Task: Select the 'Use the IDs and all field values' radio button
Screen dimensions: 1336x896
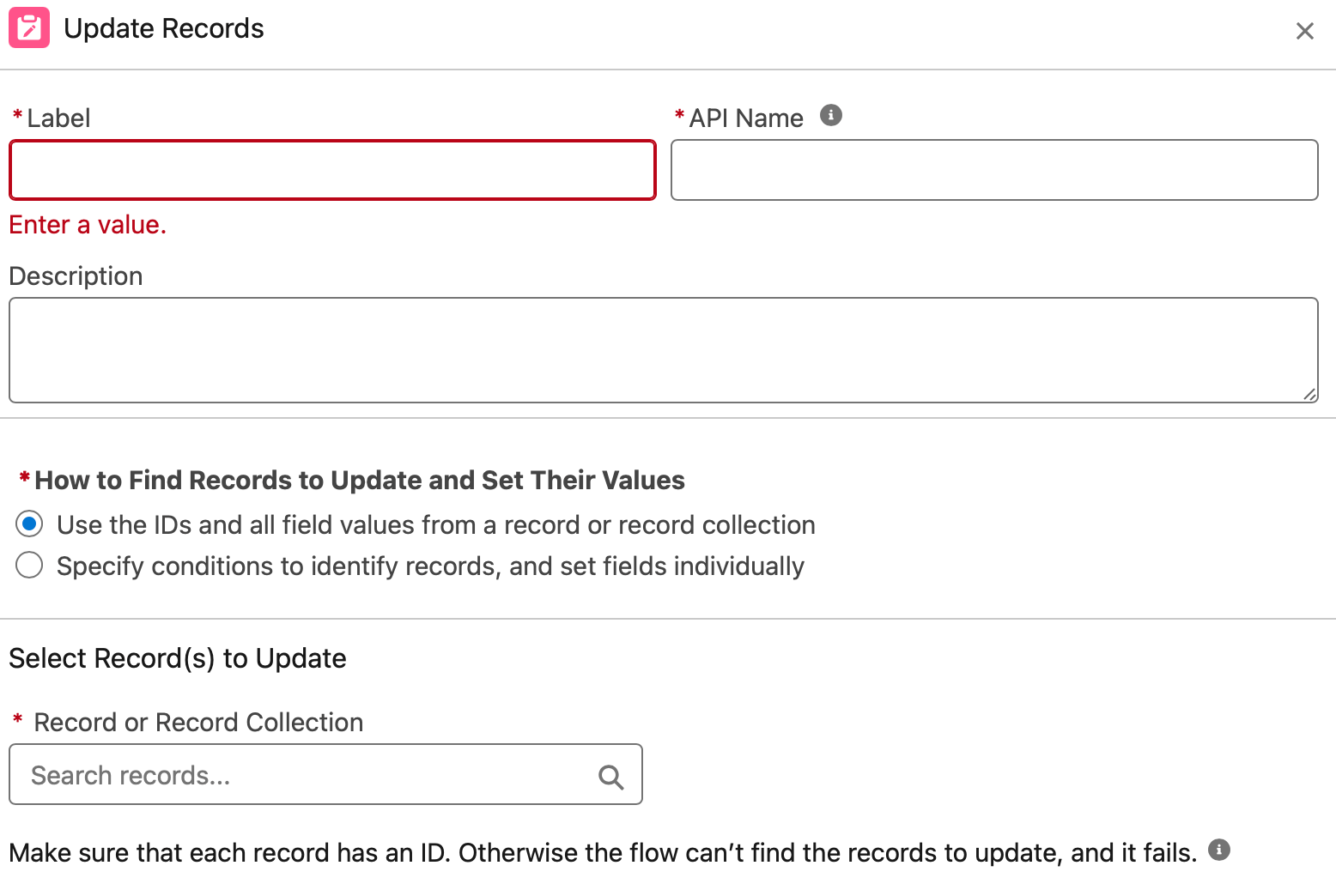Action: click(29, 524)
